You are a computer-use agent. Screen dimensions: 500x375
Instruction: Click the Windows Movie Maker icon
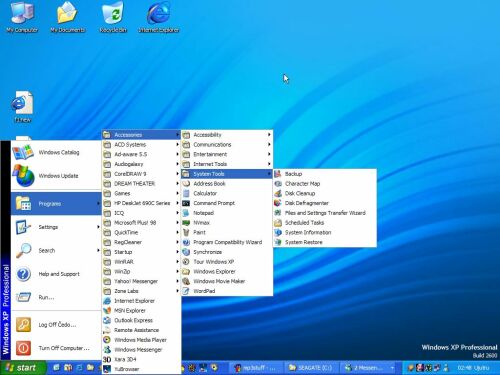pyautogui.click(x=186, y=281)
